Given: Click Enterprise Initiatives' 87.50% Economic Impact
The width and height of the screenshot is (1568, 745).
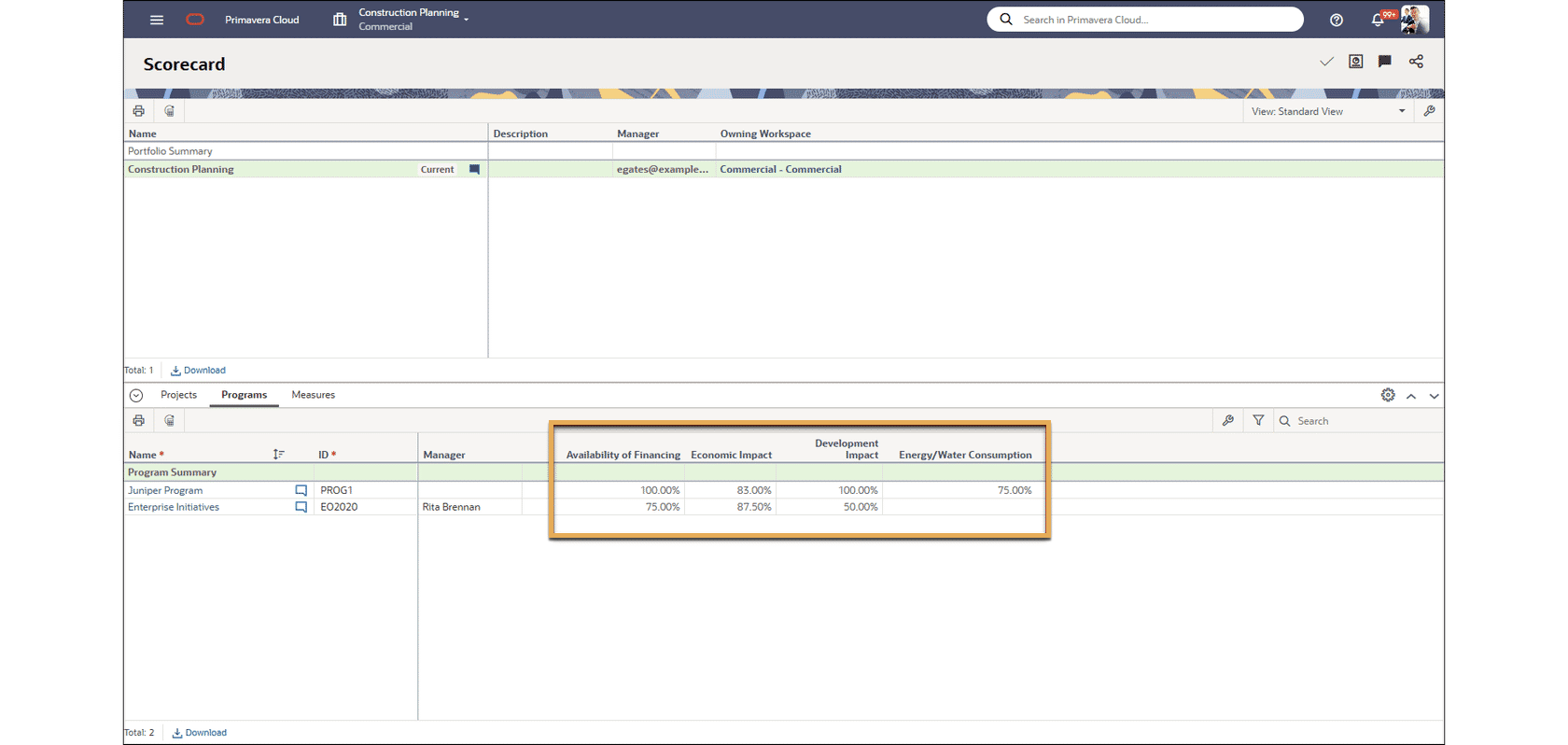Looking at the screenshot, I should tap(754, 507).
